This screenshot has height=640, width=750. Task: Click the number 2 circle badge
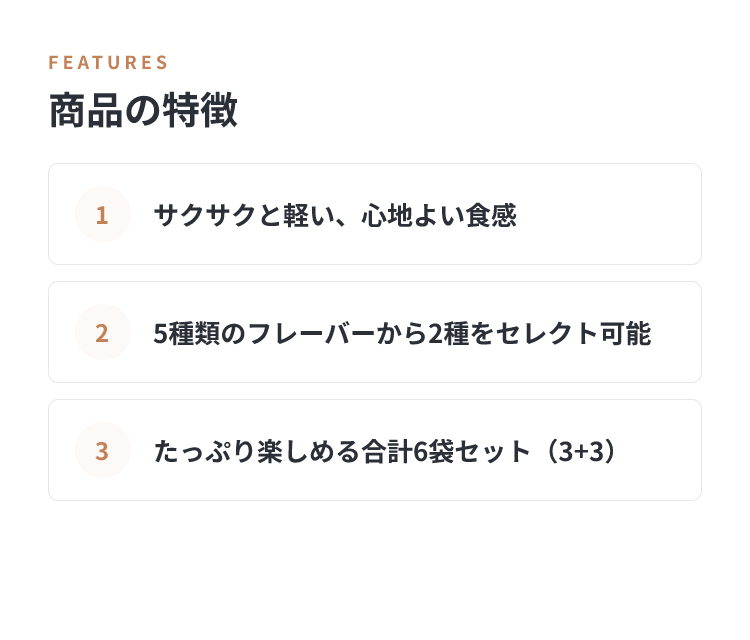click(103, 332)
